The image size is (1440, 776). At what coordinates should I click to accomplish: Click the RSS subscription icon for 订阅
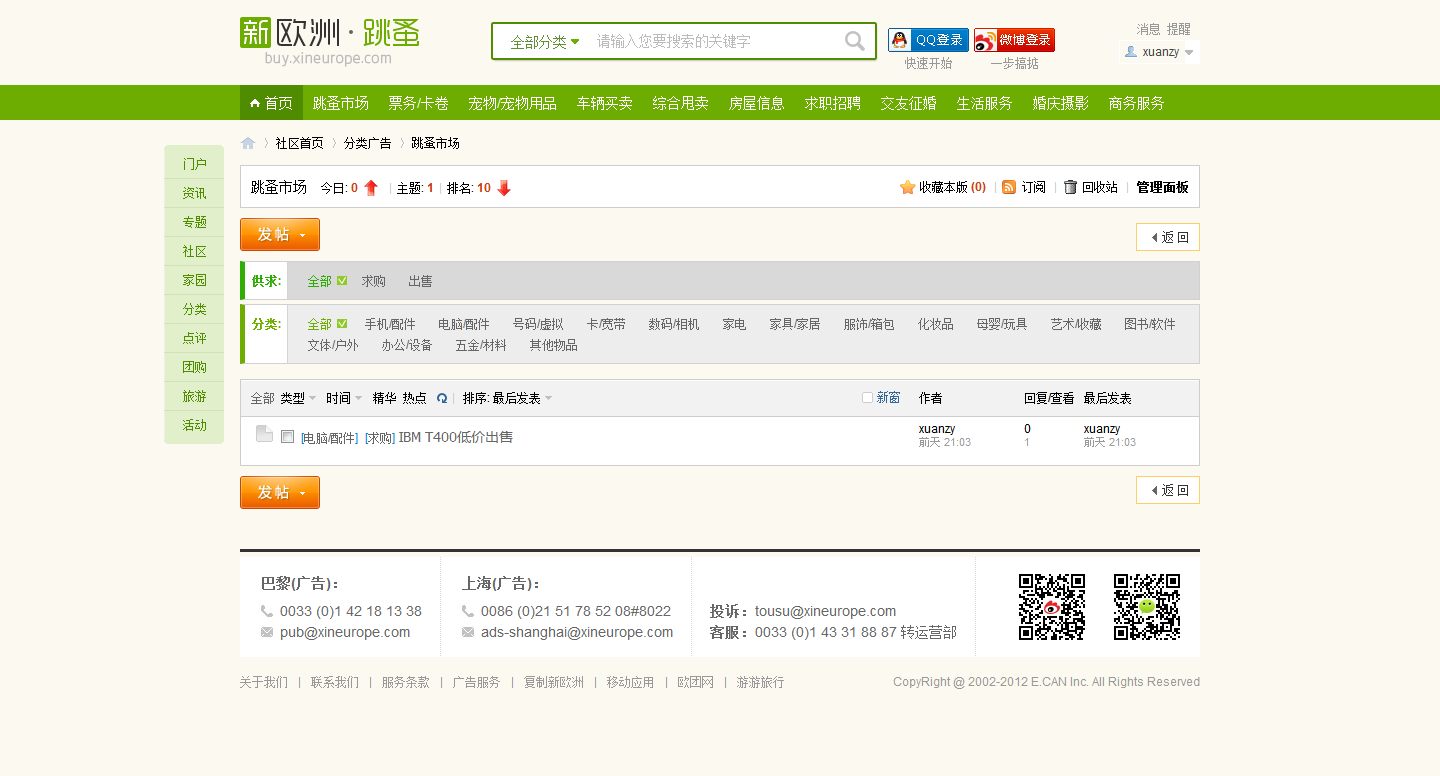(1009, 186)
